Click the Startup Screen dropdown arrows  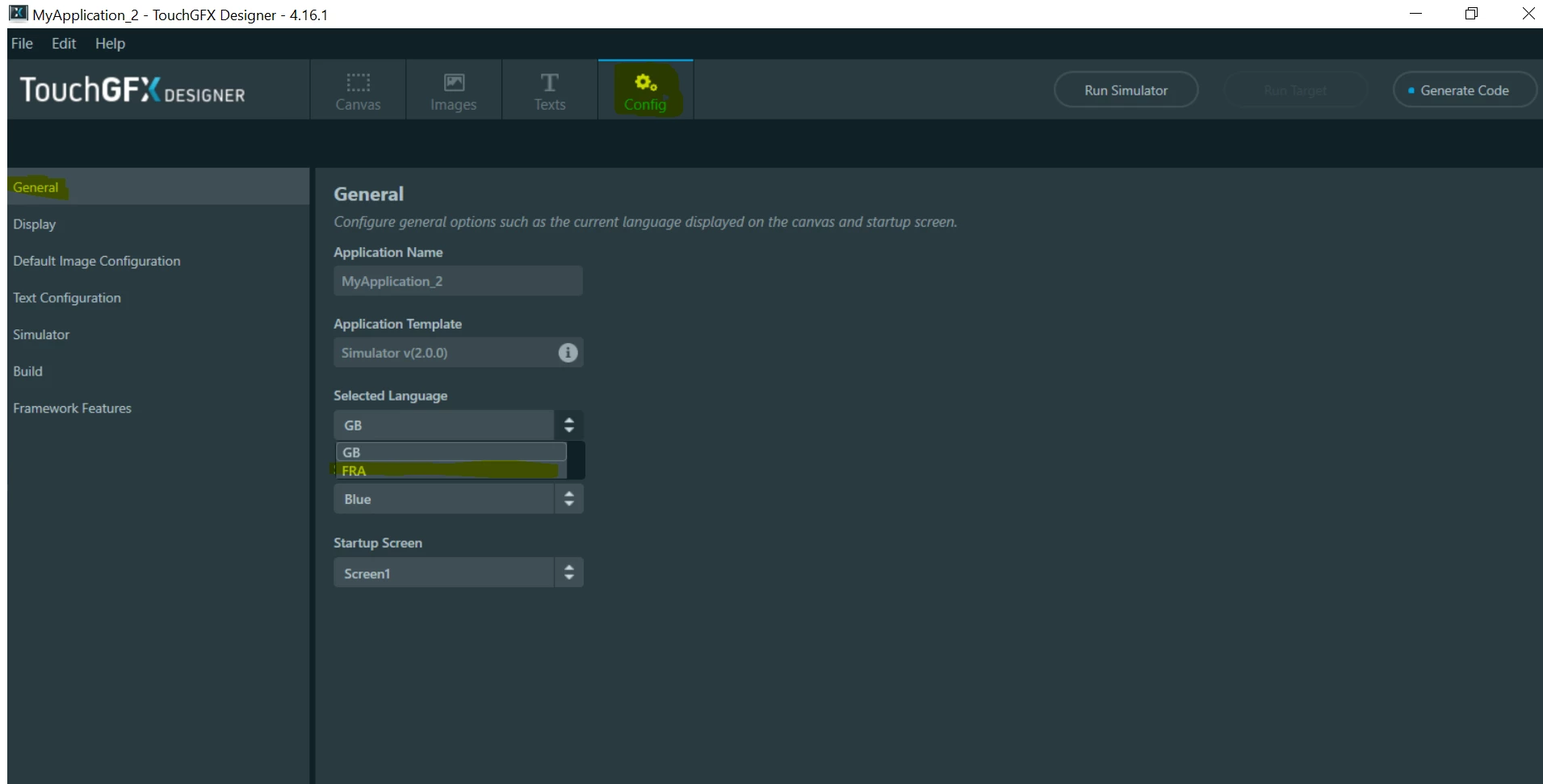569,573
